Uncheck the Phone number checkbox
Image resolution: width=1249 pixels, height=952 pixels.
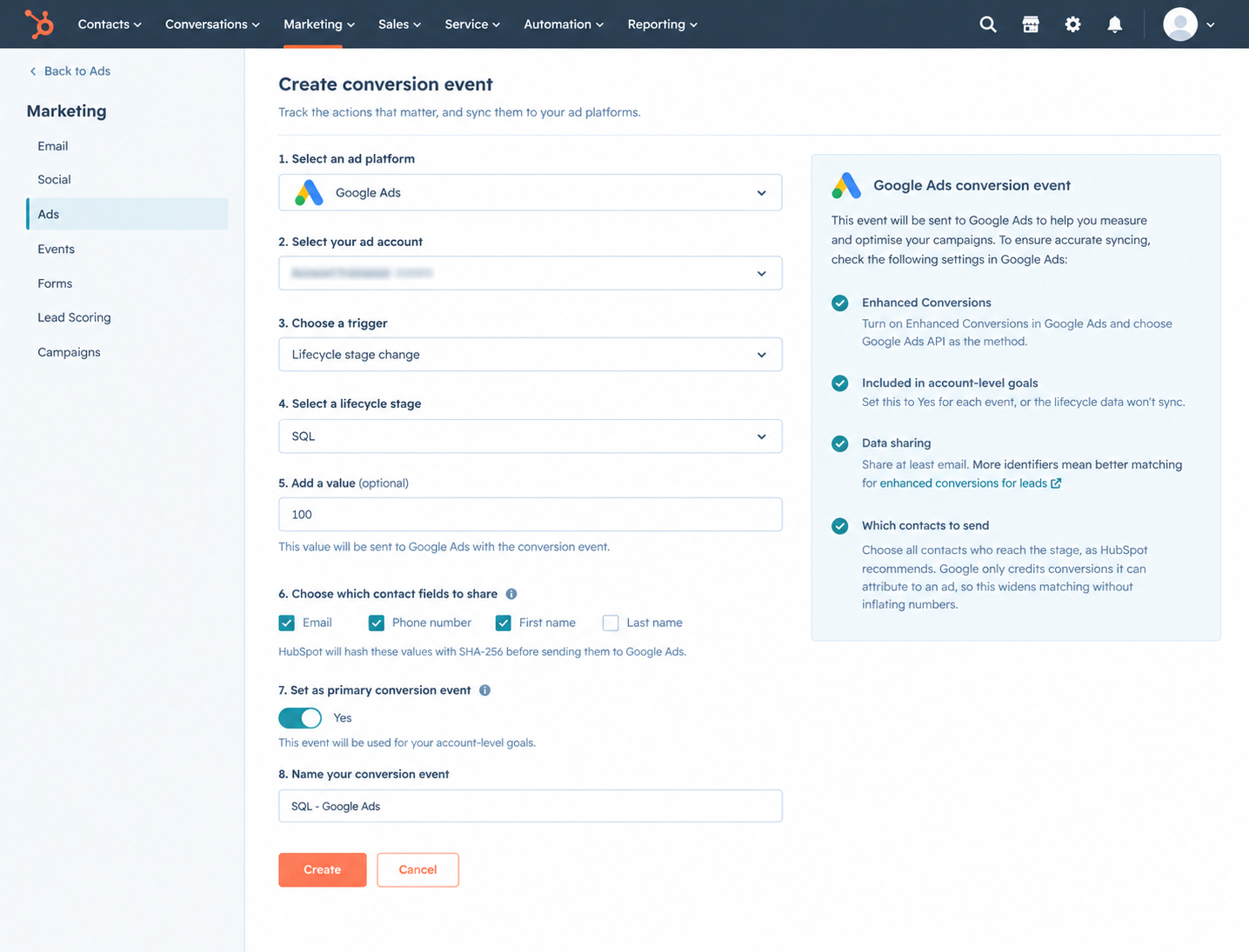pyautogui.click(x=377, y=622)
